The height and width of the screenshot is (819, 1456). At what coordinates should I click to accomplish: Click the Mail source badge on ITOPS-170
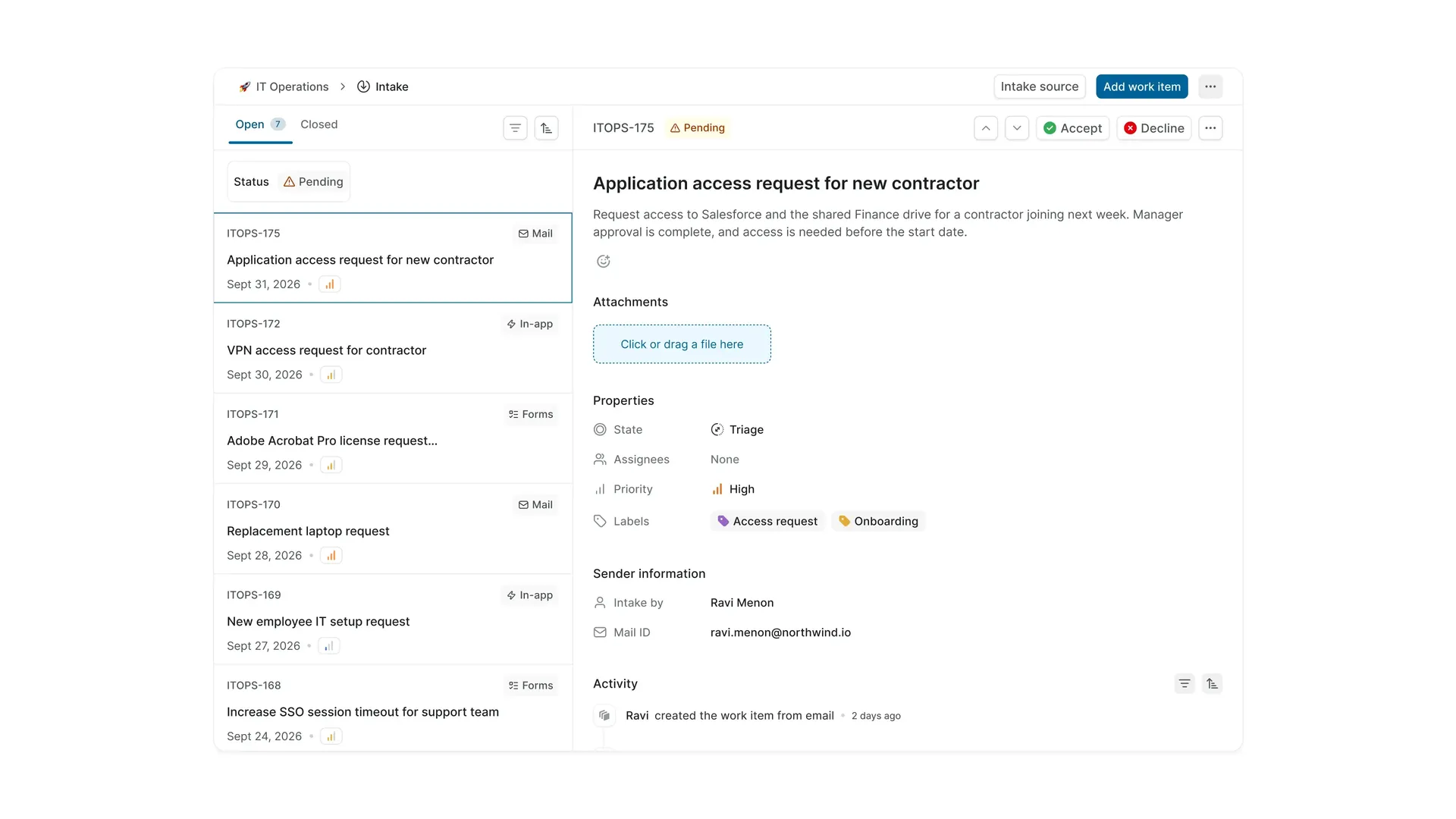click(535, 505)
